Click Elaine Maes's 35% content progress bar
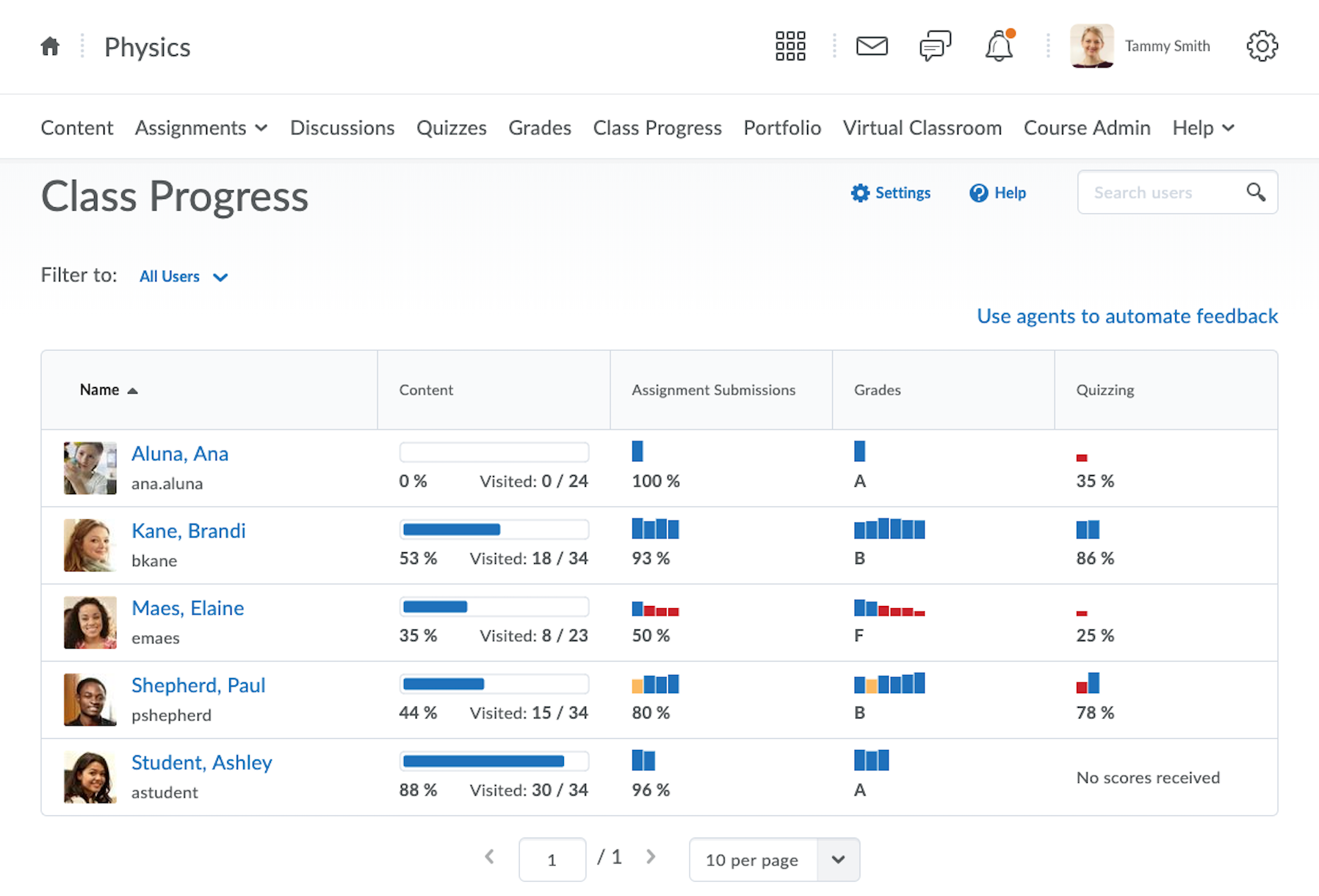The height and width of the screenshot is (896, 1319). click(x=494, y=606)
